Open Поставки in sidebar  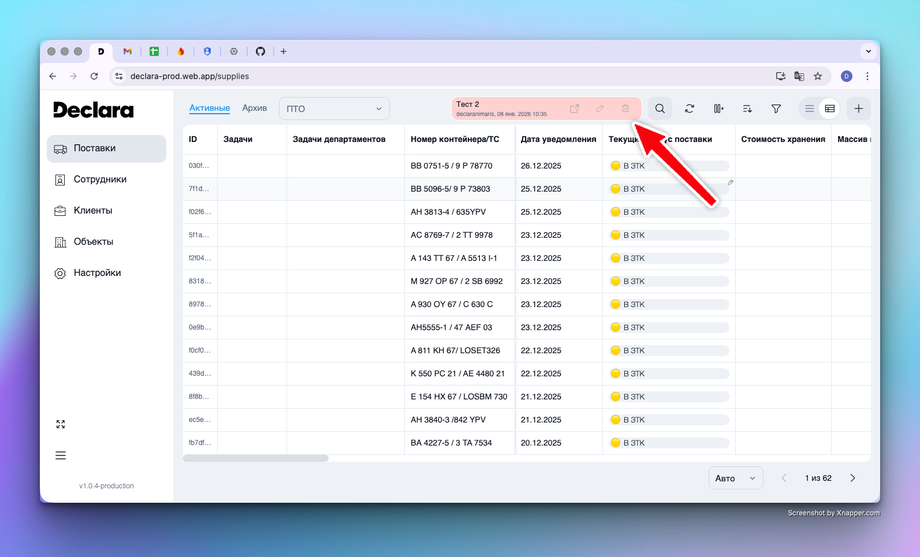click(x=106, y=148)
